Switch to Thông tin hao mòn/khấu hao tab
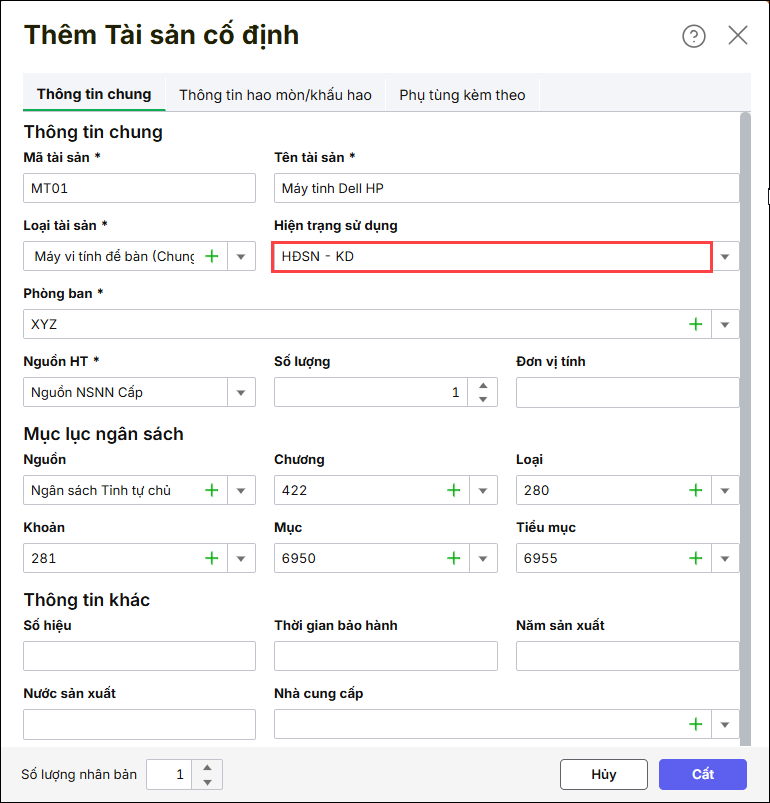 coord(275,95)
